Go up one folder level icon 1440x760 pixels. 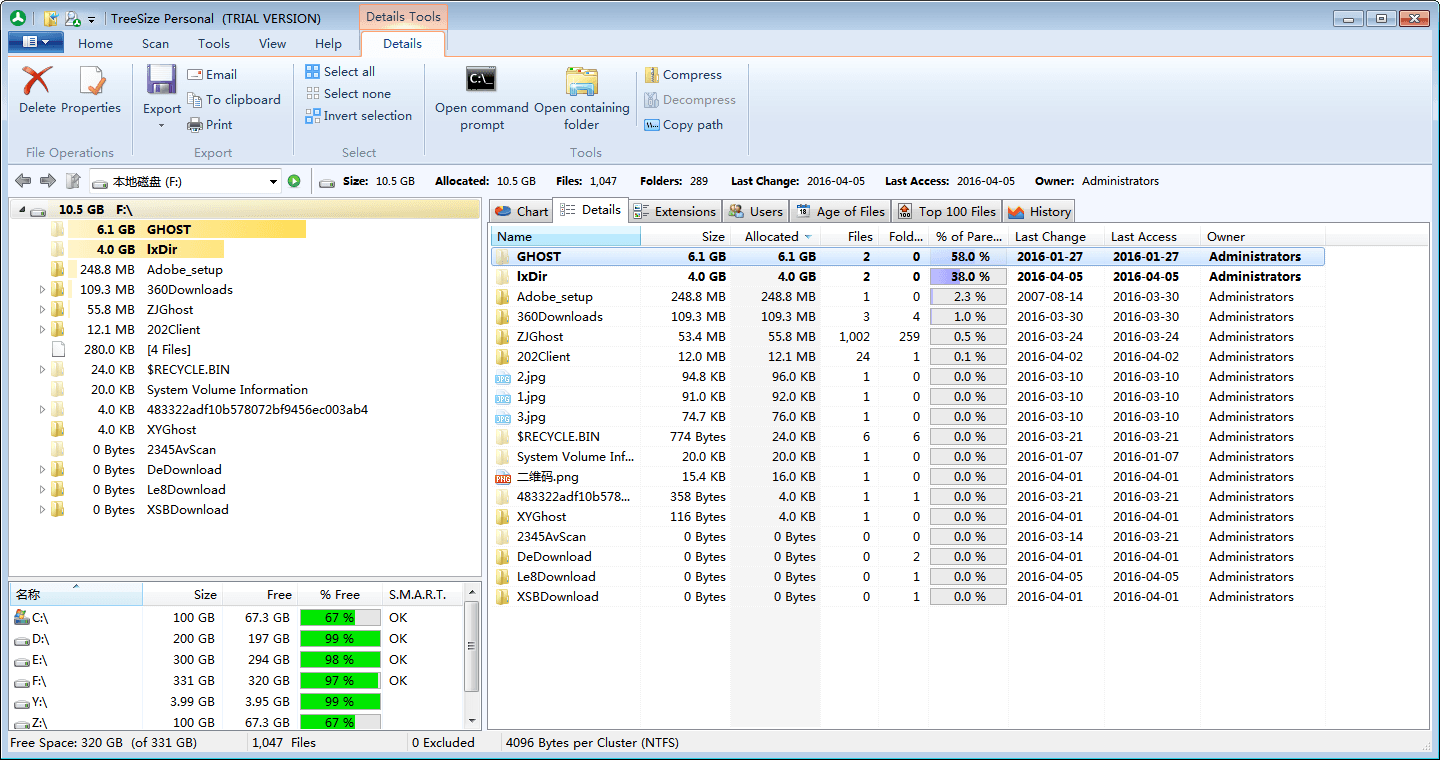point(72,181)
